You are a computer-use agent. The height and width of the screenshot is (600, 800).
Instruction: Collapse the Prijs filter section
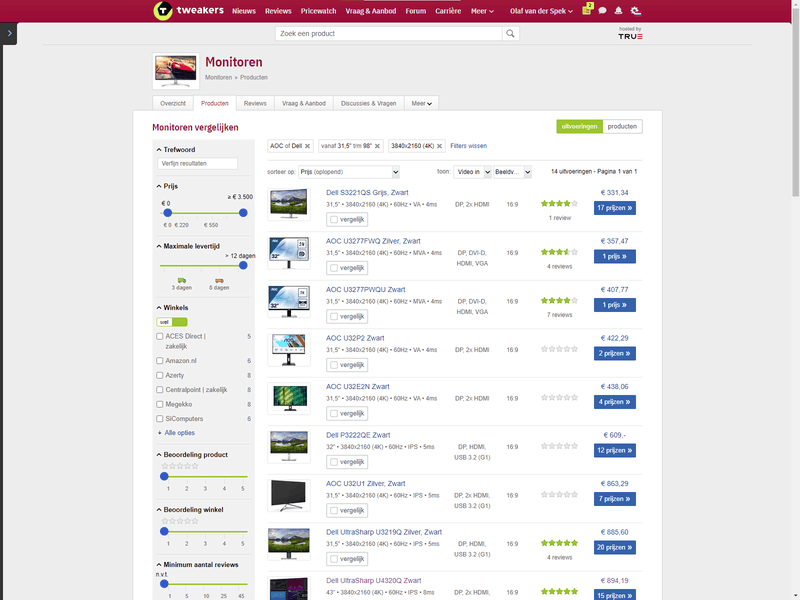coord(167,186)
